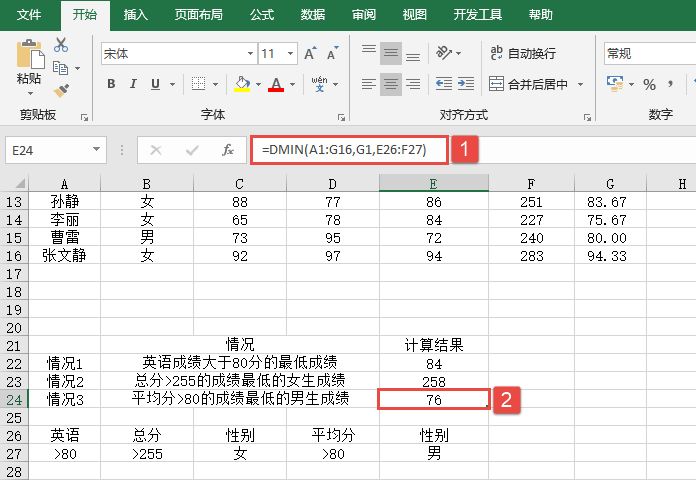Click the formula bar containing DMIN formula
Viewport: 696px width, 480px height.
coord(350,150)
